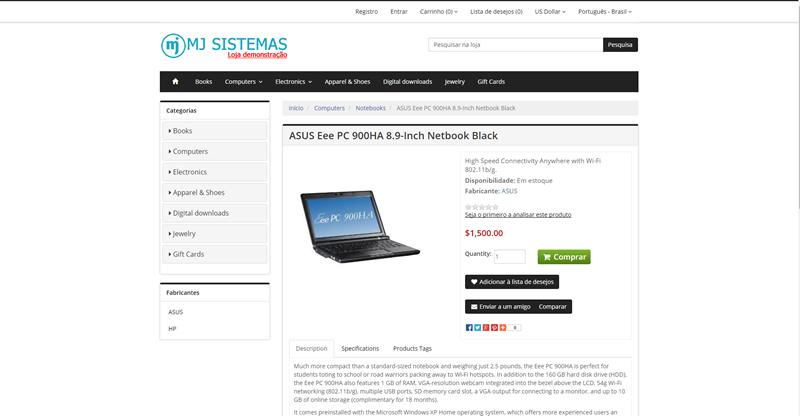This screenshot has width=800, height=416.
Task: Click the home icon in navigation bar
Action: [175, 81]
